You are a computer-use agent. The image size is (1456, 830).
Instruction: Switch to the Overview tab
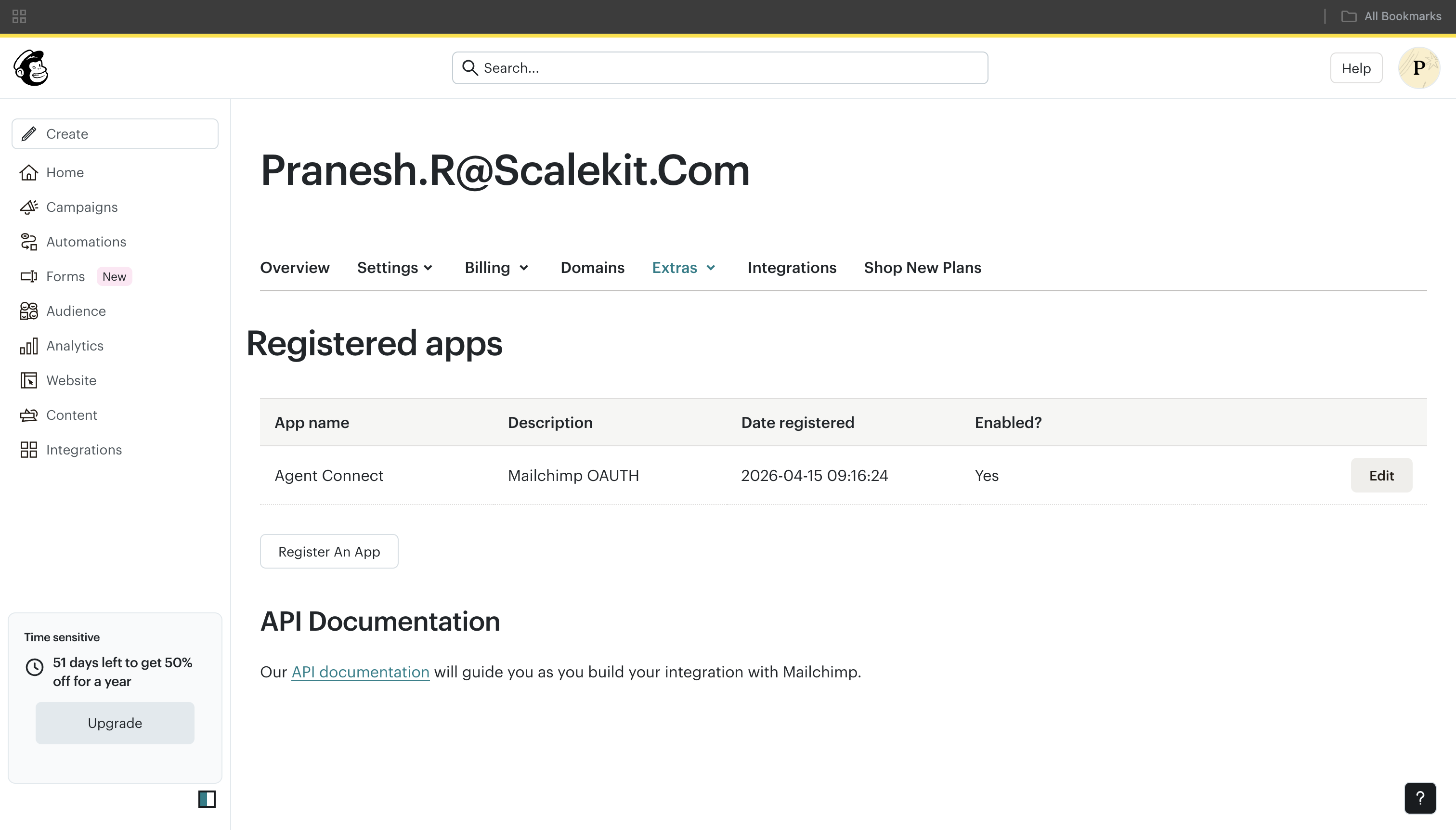pyautogui.click(x=295, y=268)
